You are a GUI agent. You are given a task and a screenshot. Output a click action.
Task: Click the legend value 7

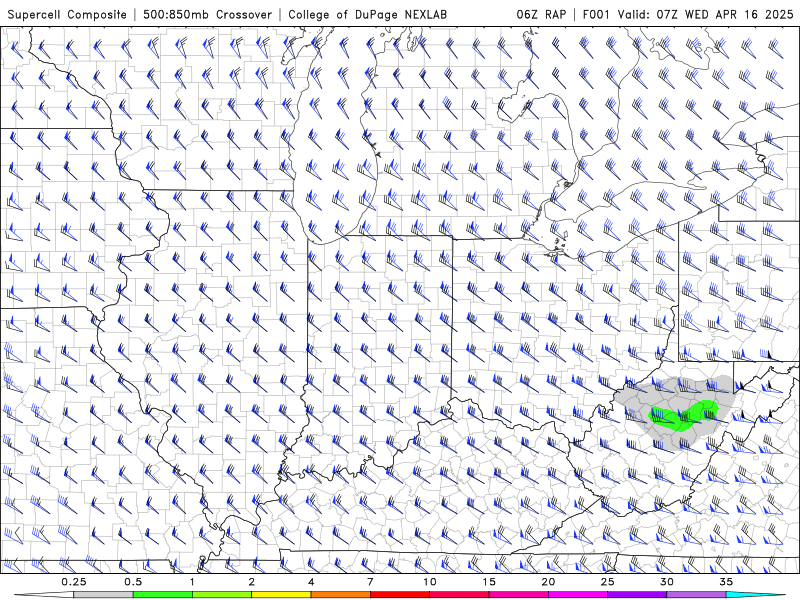pos(370,582)
